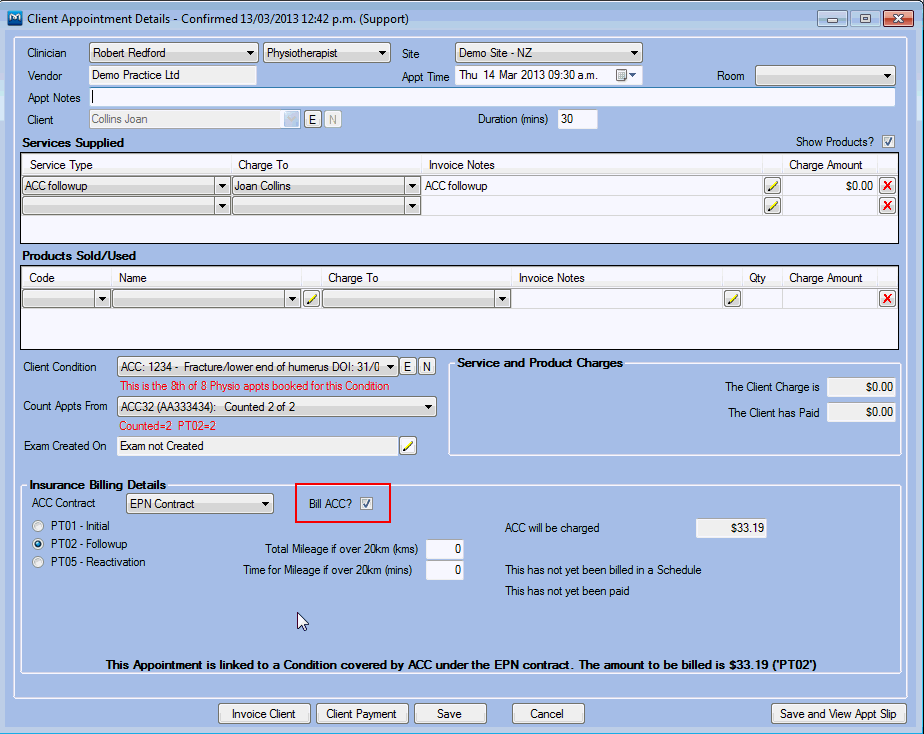924x734 pixels.
Task: Click the pencil icon beside Exam not Created
Action: point(408,446)
